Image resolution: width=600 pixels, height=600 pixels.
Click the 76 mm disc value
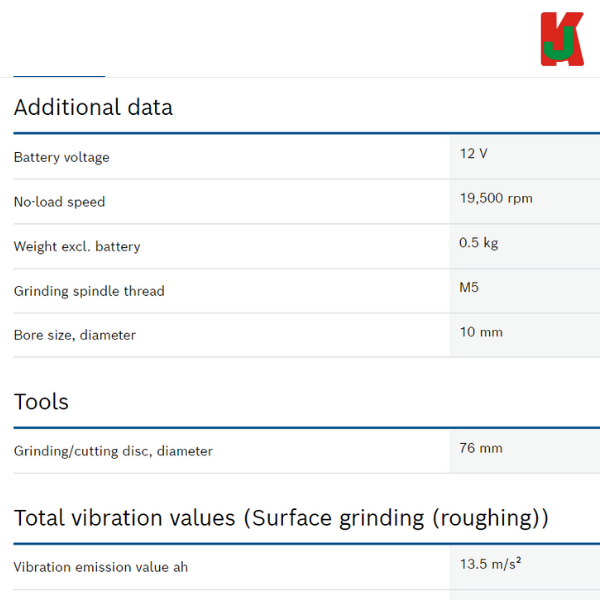click(481, 448)
